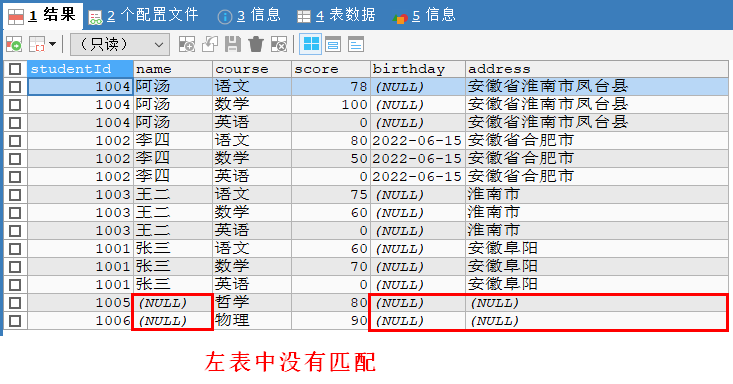Image resolution: width=733 pixels, height=384 pixels.
Task: Select the course cell 哲学
Action: (x=252, y=303)
